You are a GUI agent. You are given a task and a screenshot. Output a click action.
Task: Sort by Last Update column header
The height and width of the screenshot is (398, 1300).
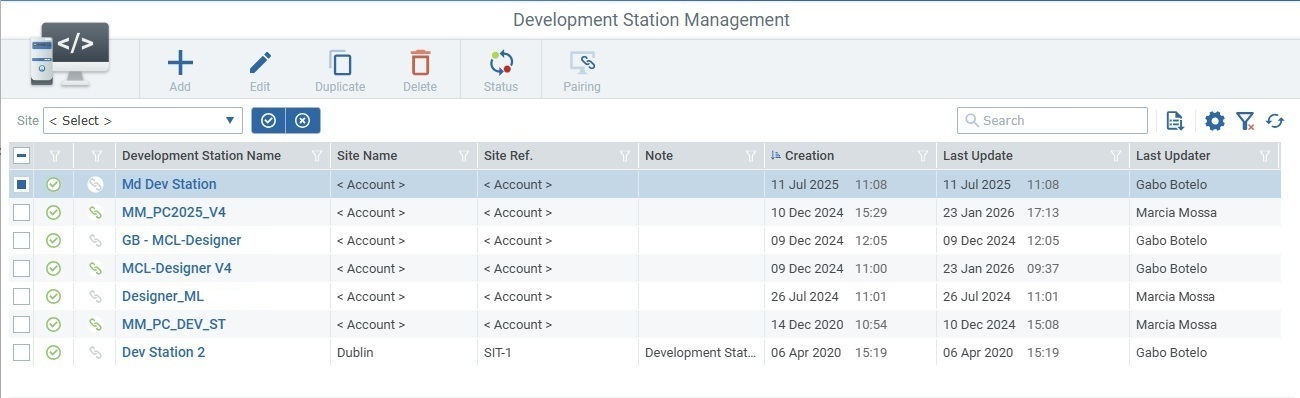978,155
